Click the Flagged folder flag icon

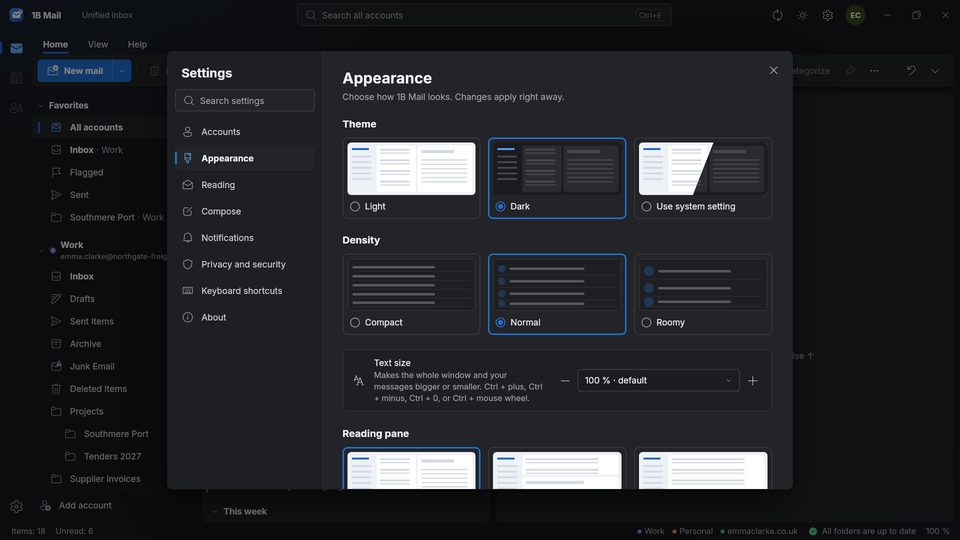click(56, 173)
